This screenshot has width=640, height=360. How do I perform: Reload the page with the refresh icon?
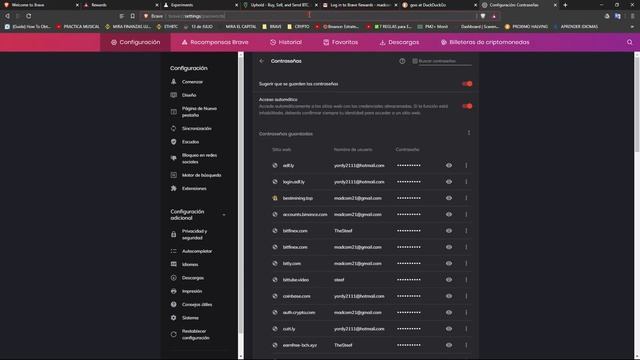(29, 16)
